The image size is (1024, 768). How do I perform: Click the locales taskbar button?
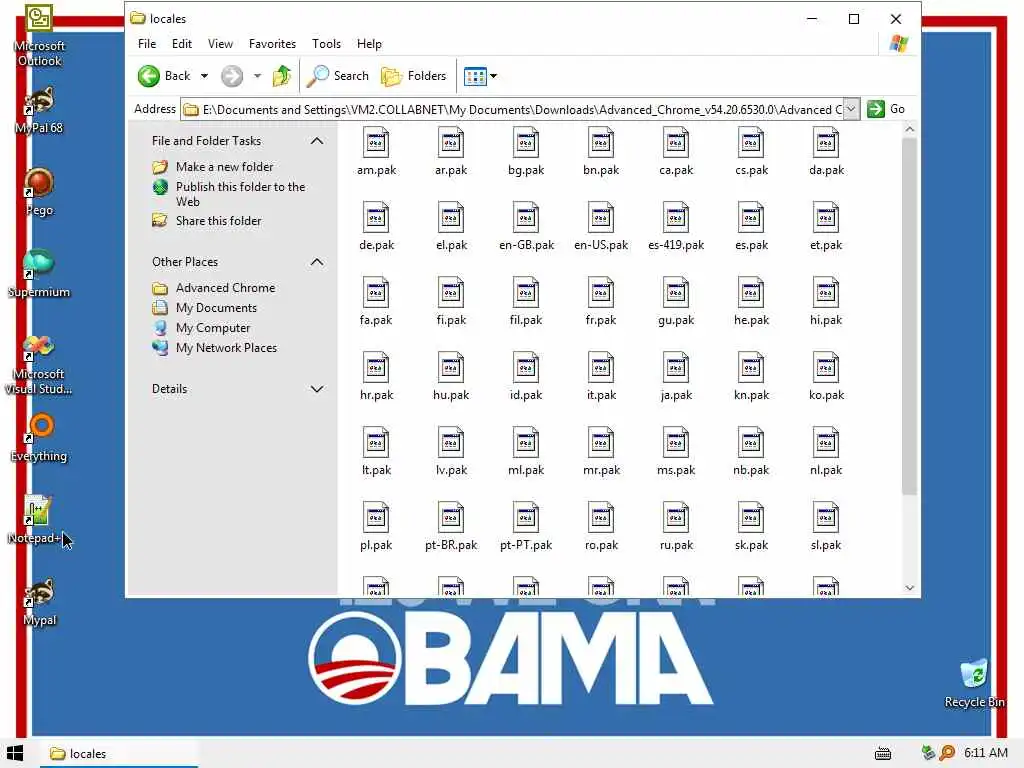(x=120, y=754)
